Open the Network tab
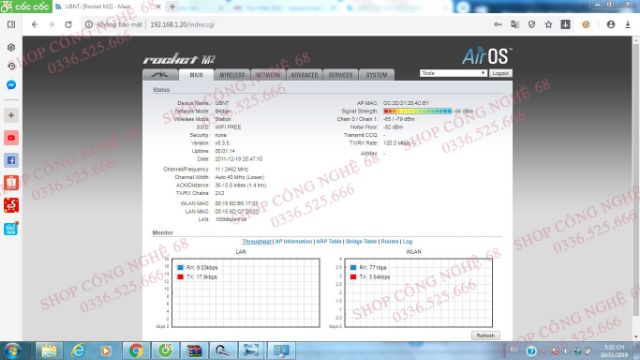This screenshot has width=640, height=360. (268, 75)
